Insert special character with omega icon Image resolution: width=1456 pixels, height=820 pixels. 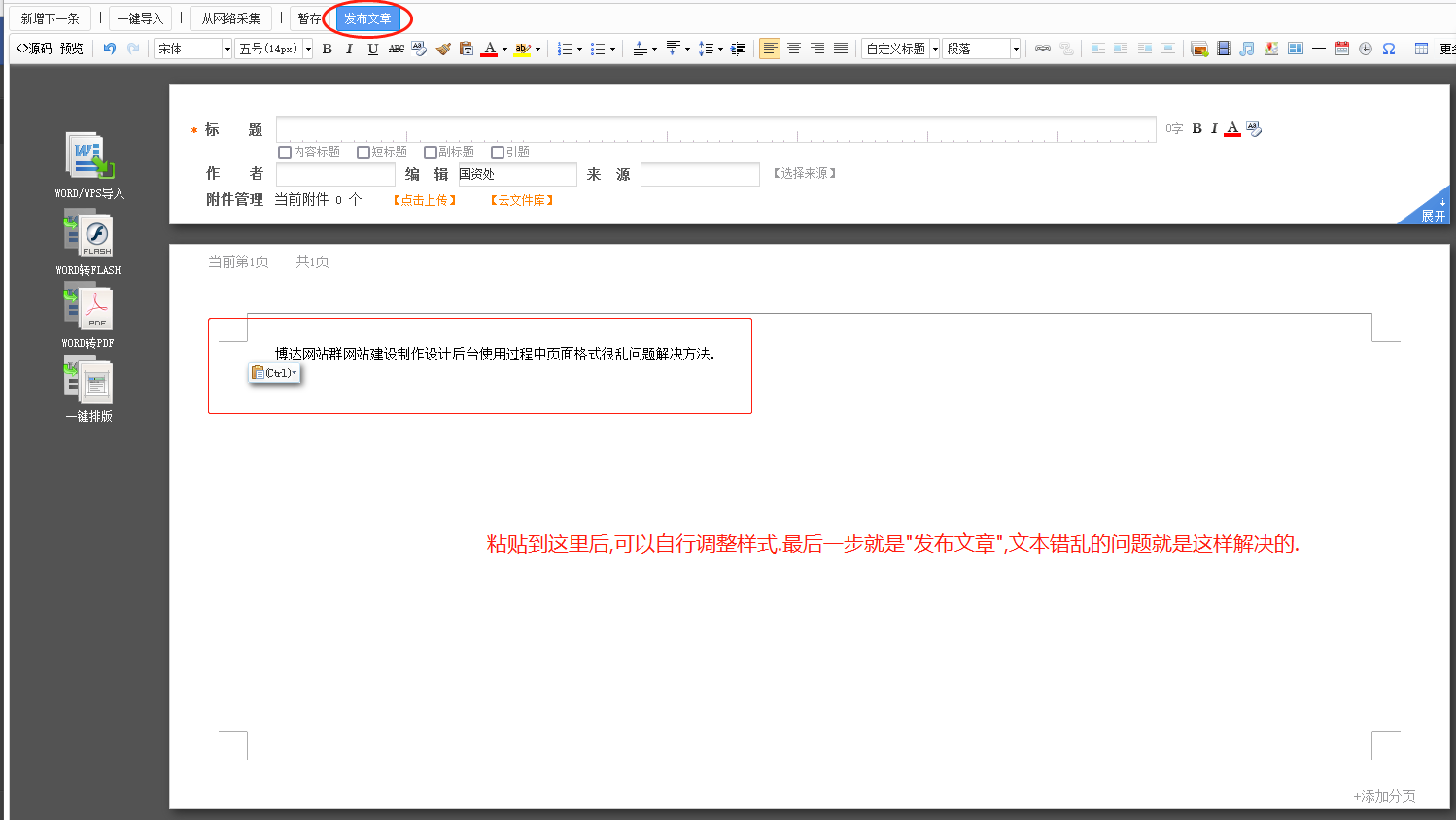[1389, 49]
